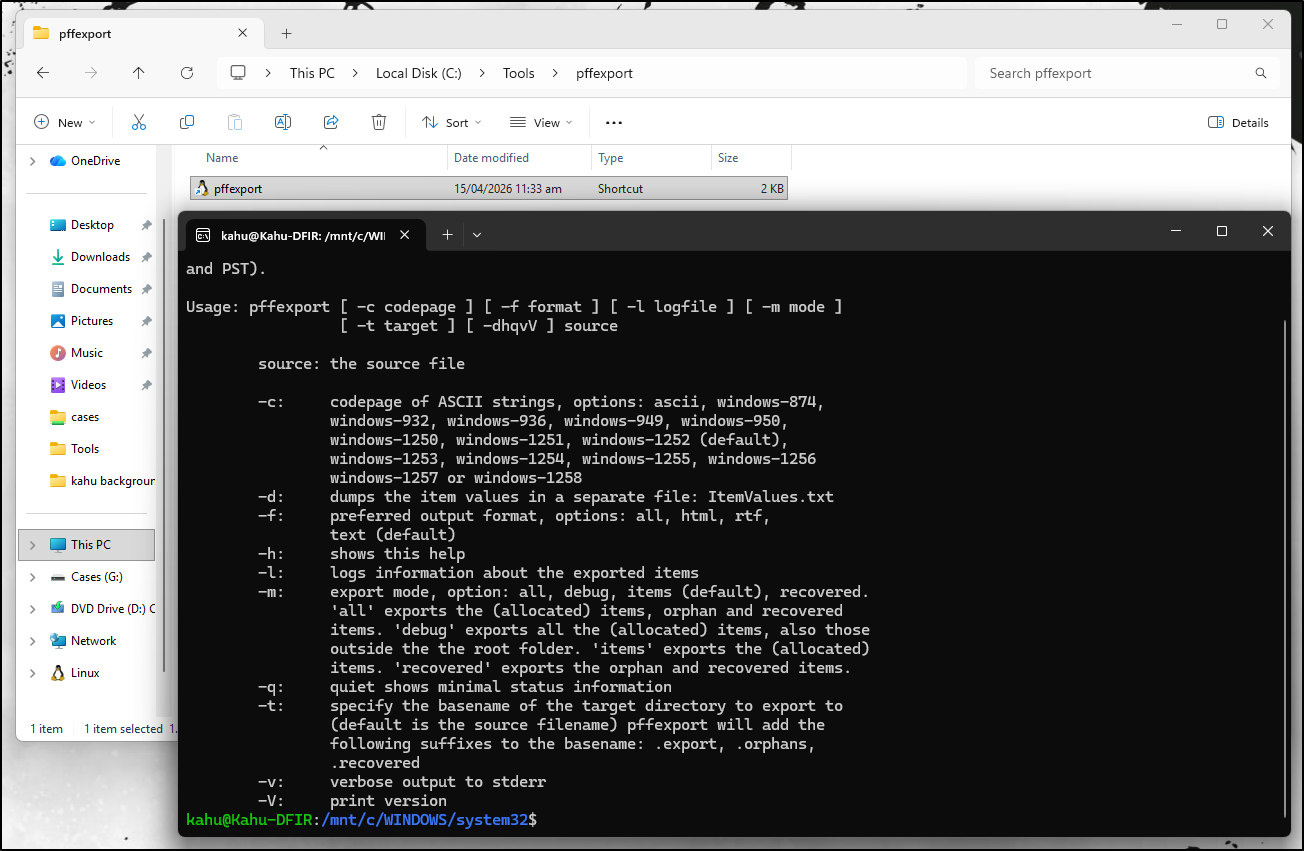Close the kahu@Kahu-DFIR terminal tab
The height and width of the screenshot is (851, 1304).
405,235
